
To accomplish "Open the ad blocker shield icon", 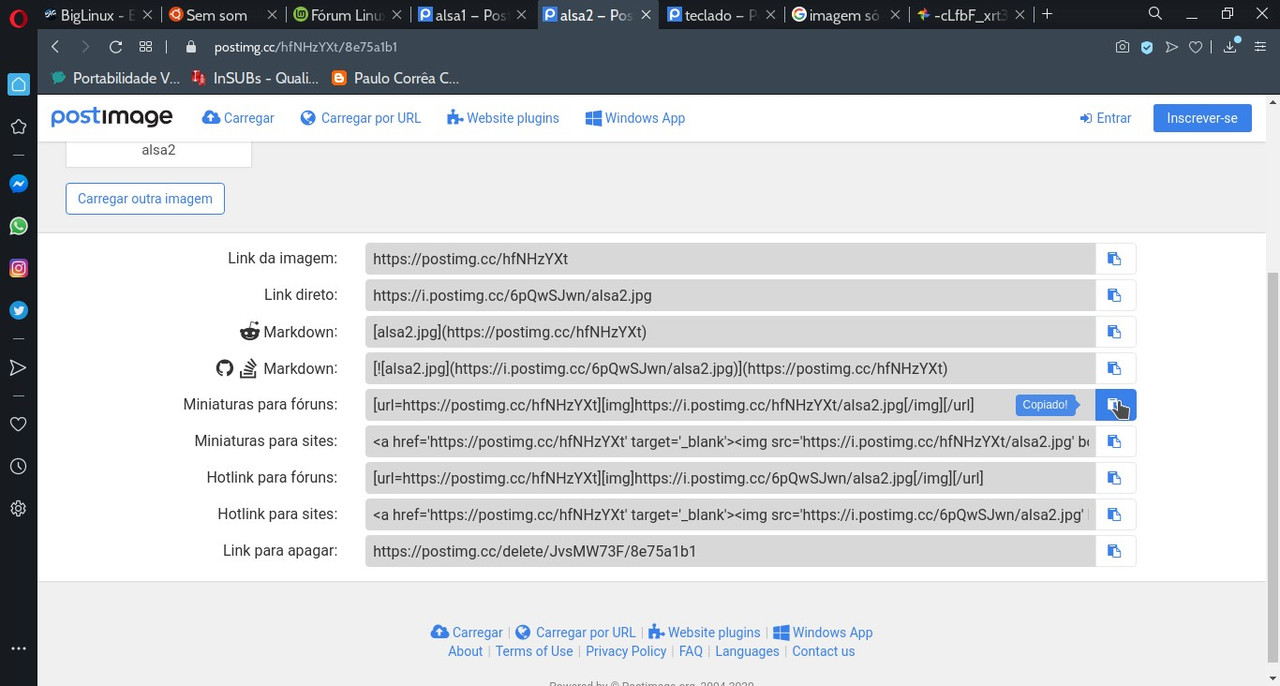I will 1147,47.
